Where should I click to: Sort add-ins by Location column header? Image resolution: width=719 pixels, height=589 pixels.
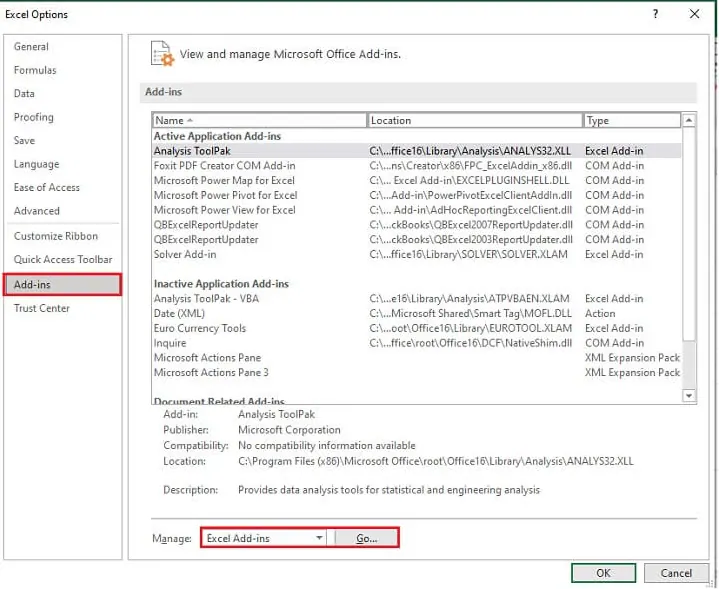coord(475,120)
